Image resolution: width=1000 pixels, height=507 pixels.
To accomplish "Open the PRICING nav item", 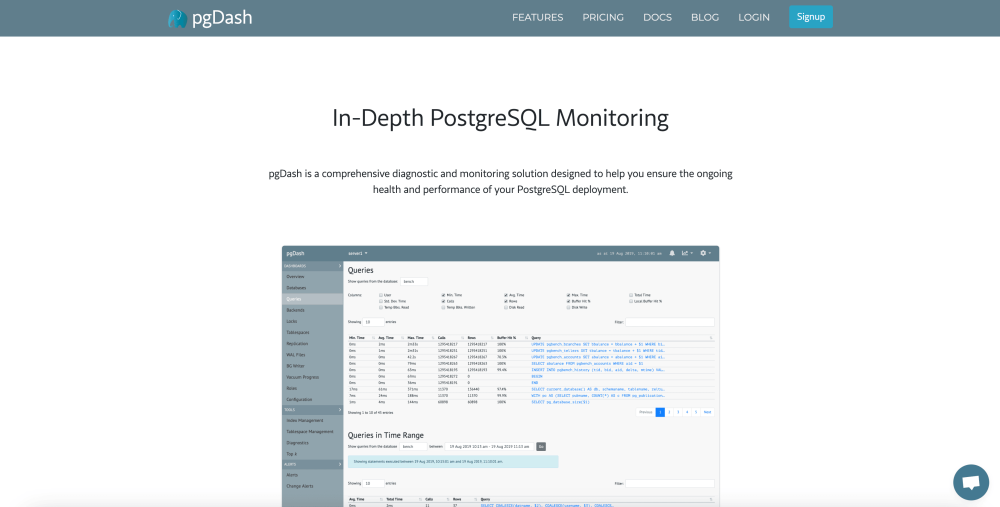I will tap(603, 17).
